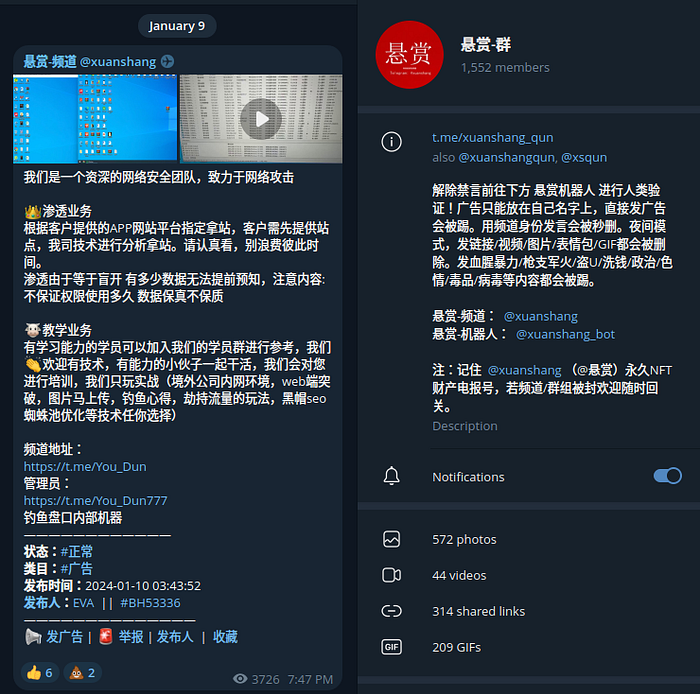Open @xuanshang next to 悬赏-频道

540,316
